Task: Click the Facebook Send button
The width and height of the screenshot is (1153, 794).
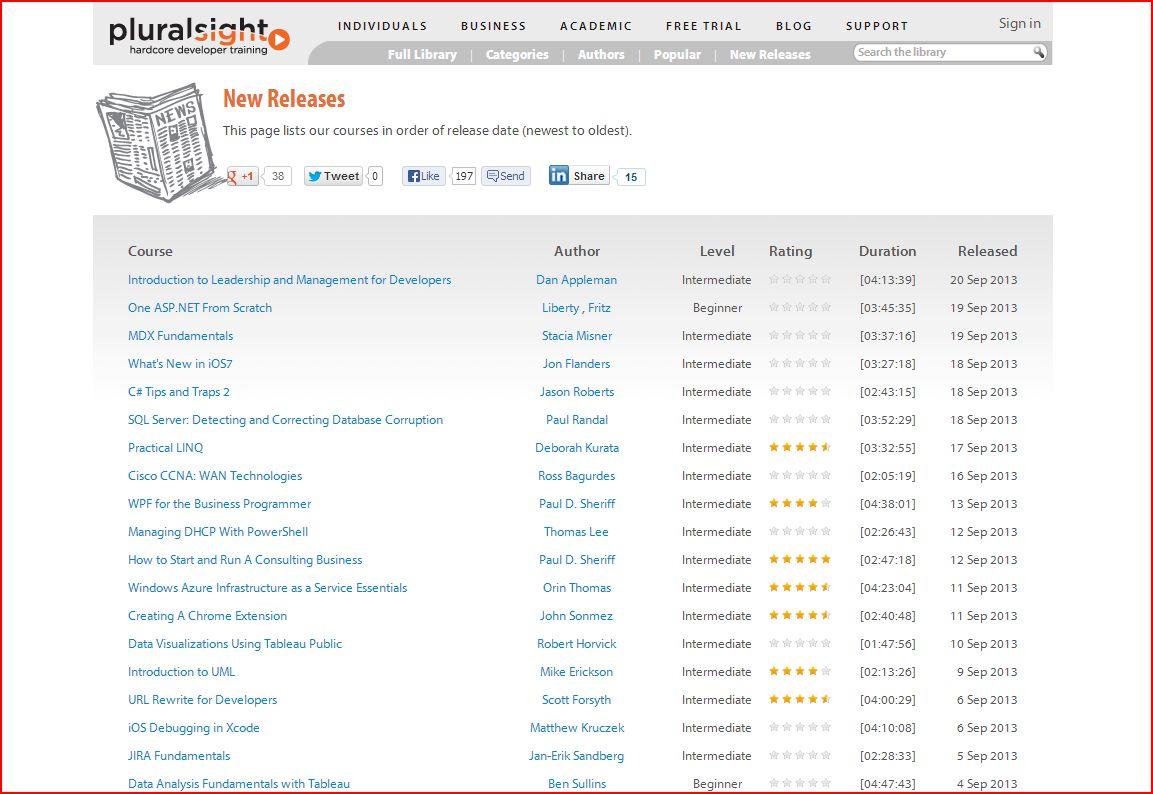Action: point(506,176)
